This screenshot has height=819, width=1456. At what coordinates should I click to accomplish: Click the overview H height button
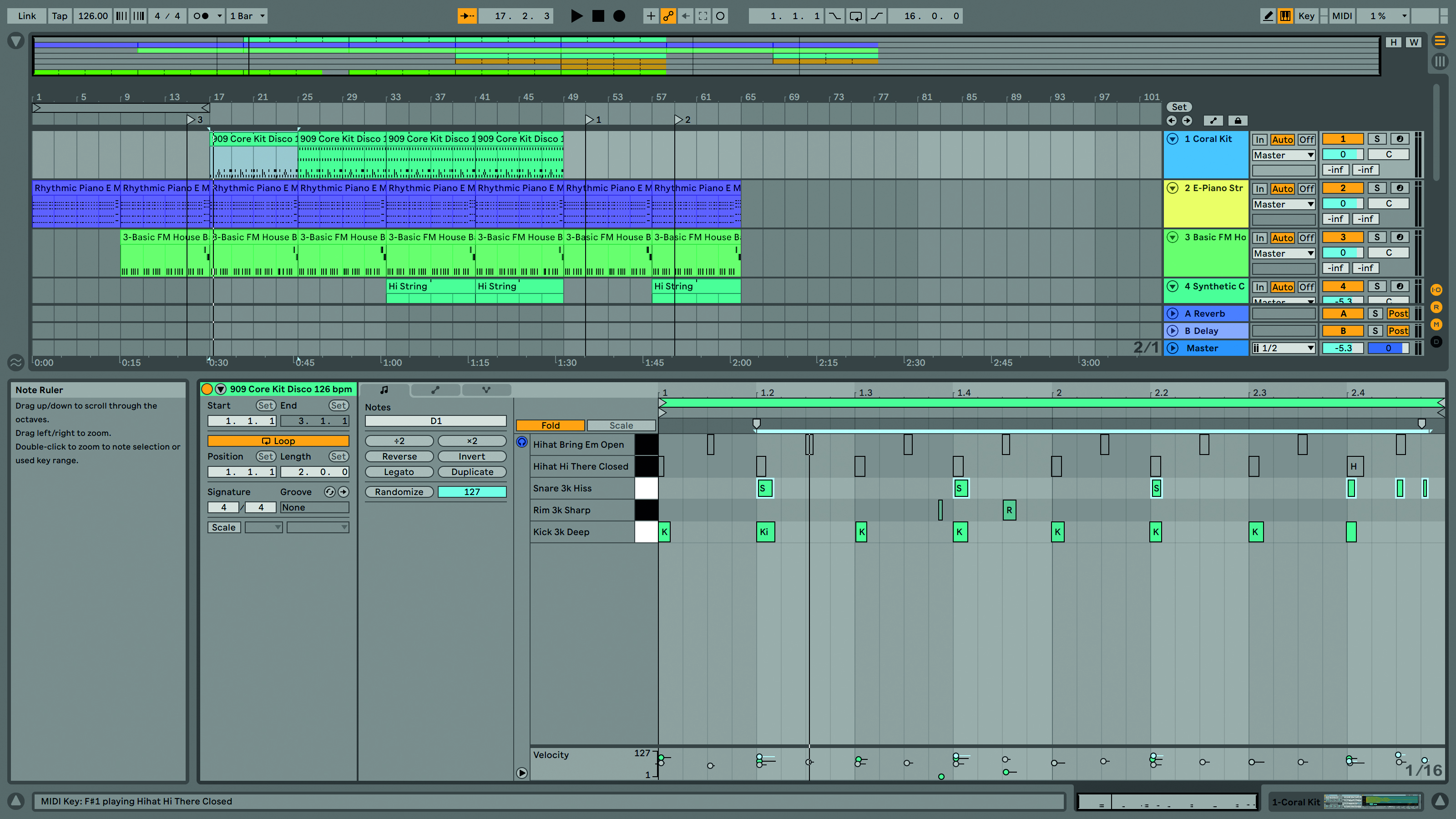click(x=1393, y=42)
